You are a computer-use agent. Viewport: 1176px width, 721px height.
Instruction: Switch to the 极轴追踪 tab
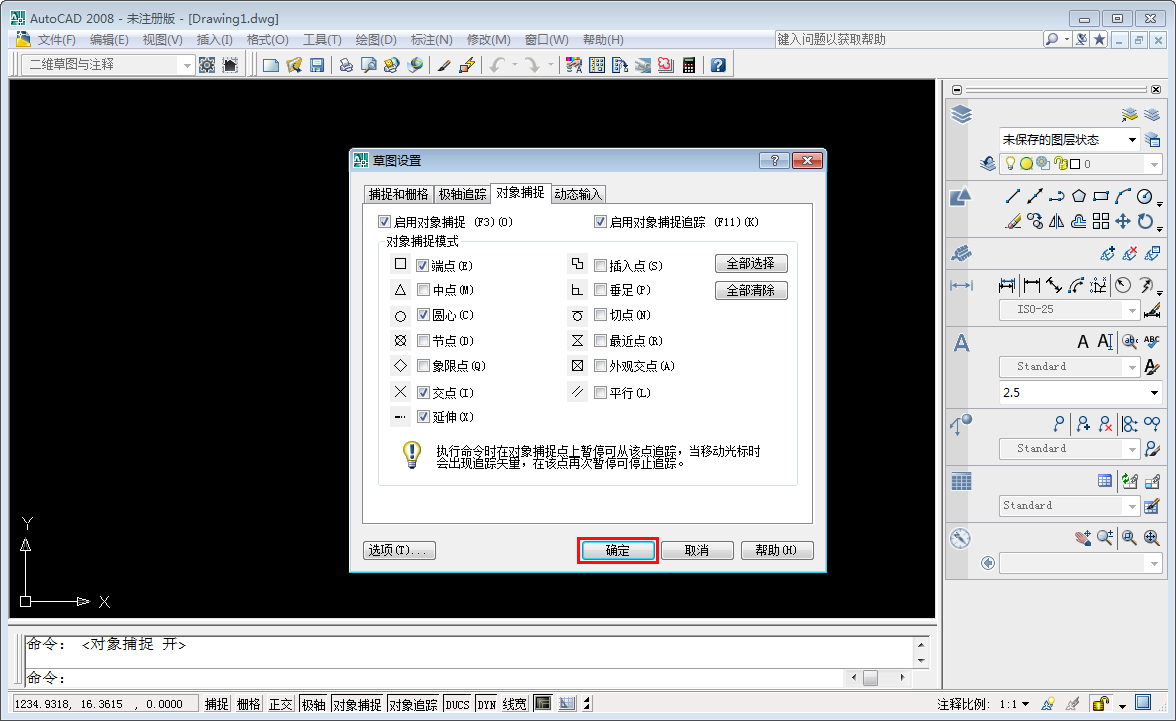click(x=462, y=194)
